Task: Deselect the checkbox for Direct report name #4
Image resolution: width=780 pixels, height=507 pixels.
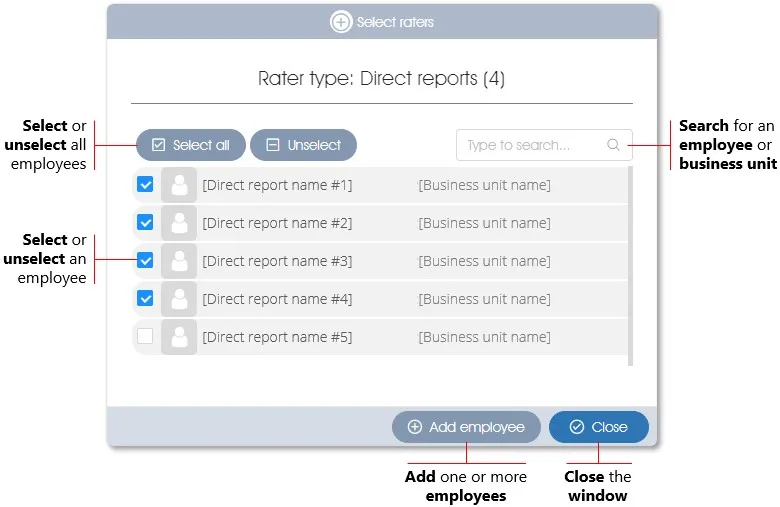Action: coord(145,299)
